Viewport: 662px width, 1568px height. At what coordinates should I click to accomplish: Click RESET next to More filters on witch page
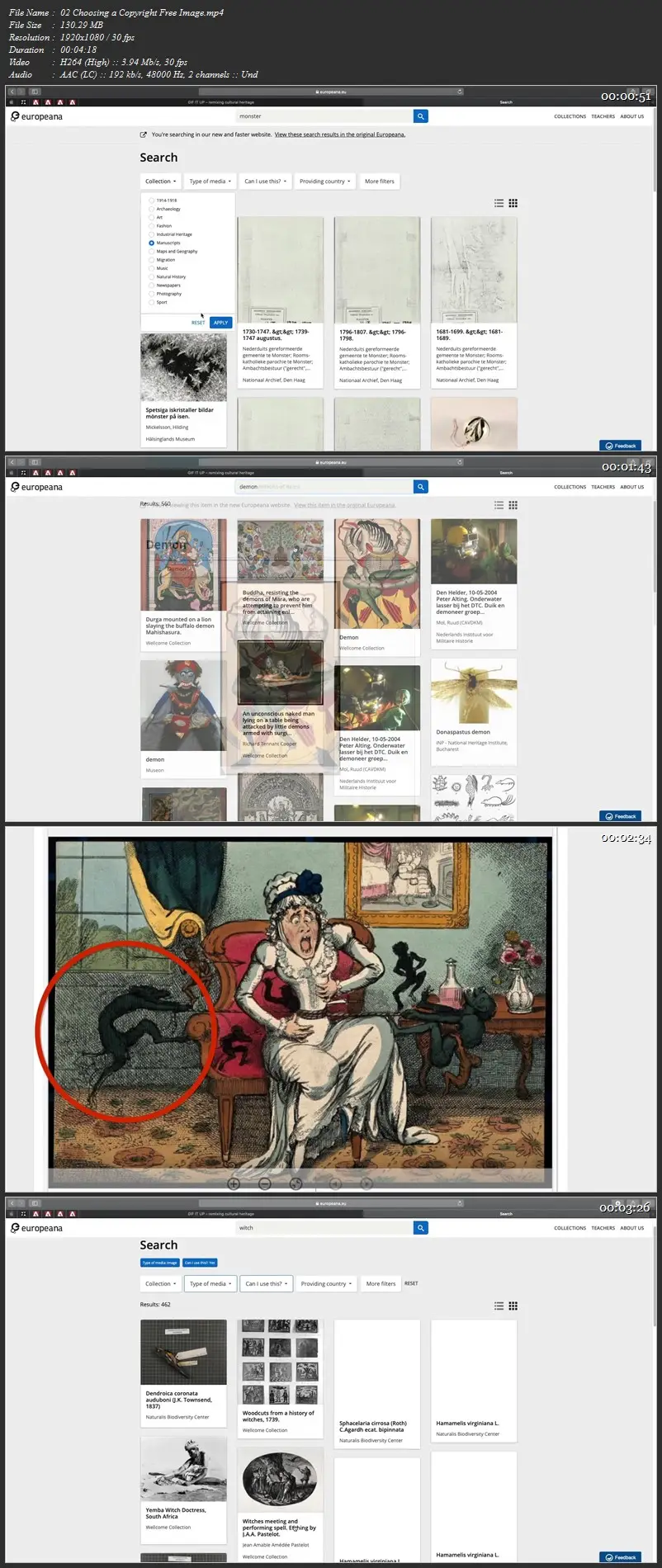[x=411, y=1284]
